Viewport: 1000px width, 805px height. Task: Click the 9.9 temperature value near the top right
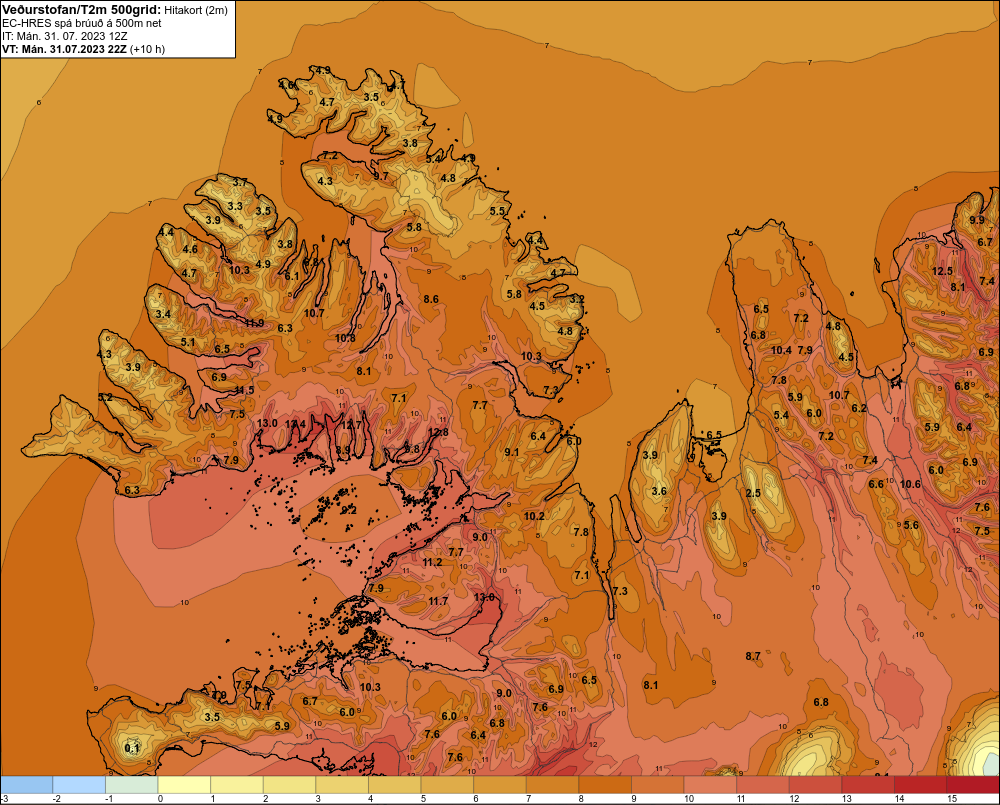(x=977, y=220)
